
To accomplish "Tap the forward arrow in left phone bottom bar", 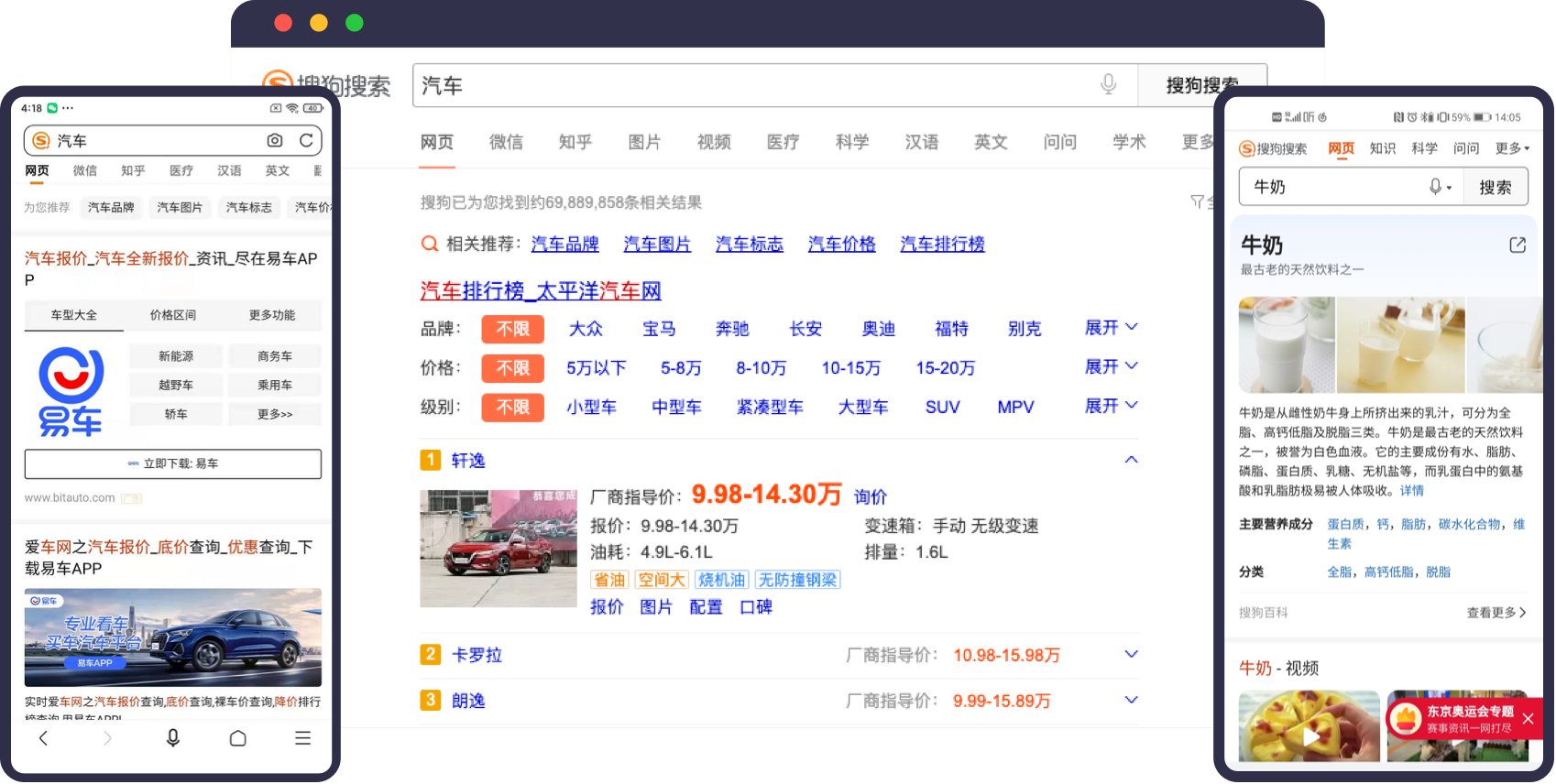I will pos(107,737).
